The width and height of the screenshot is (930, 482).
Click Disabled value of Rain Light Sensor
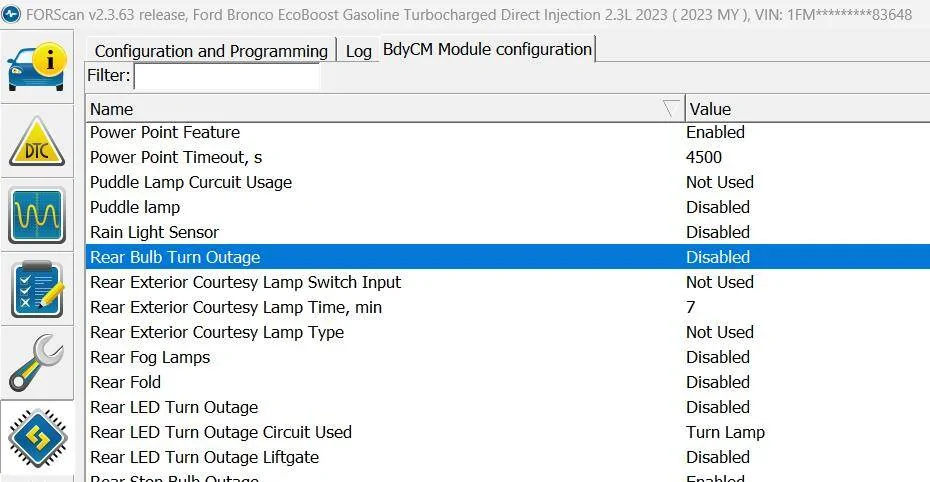click(718, 232)
